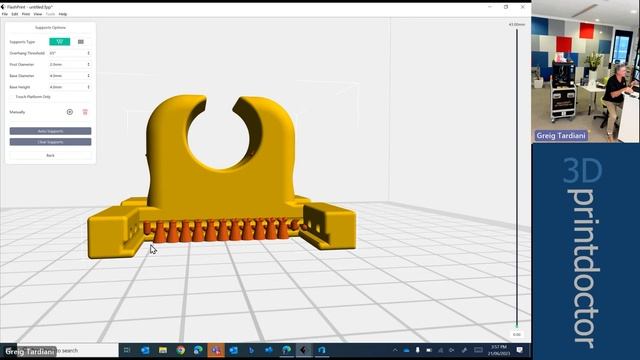Click the manual add-support plus icon

click(70, 112)
